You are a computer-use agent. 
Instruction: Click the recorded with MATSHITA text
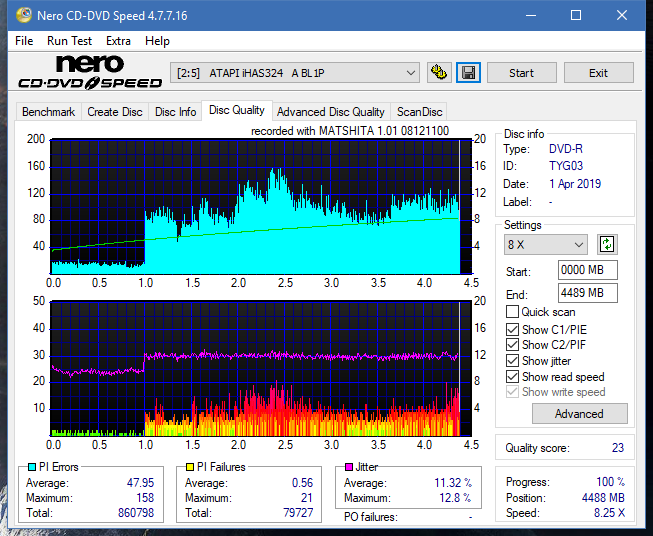coord(350,131)
